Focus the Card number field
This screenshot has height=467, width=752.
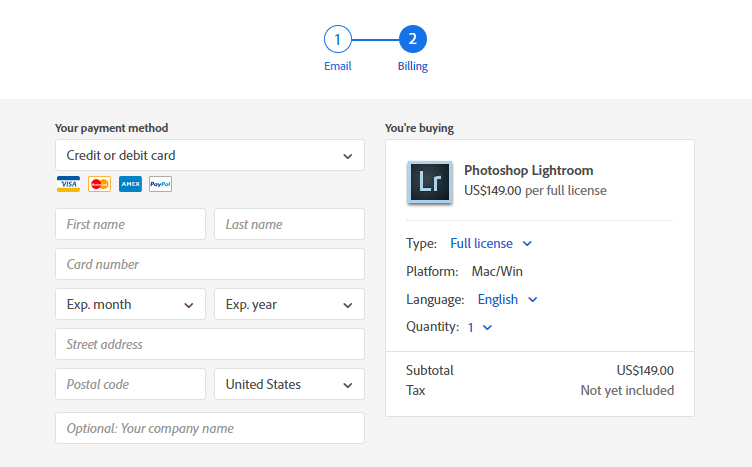(210, 264)
